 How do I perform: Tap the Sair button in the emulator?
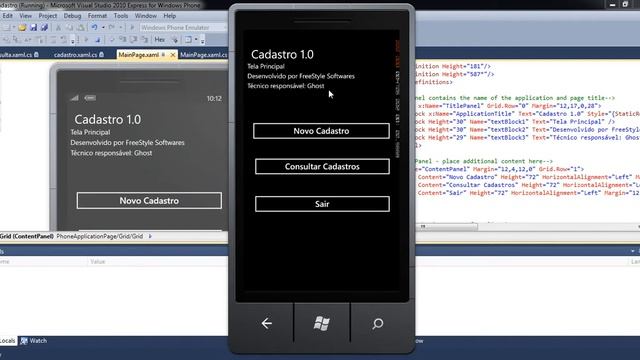(x=322, y=204)
